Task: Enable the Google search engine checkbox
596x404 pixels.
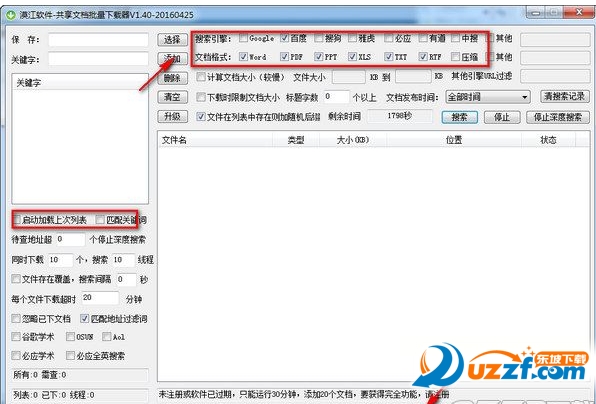Action: pos(243,38)
